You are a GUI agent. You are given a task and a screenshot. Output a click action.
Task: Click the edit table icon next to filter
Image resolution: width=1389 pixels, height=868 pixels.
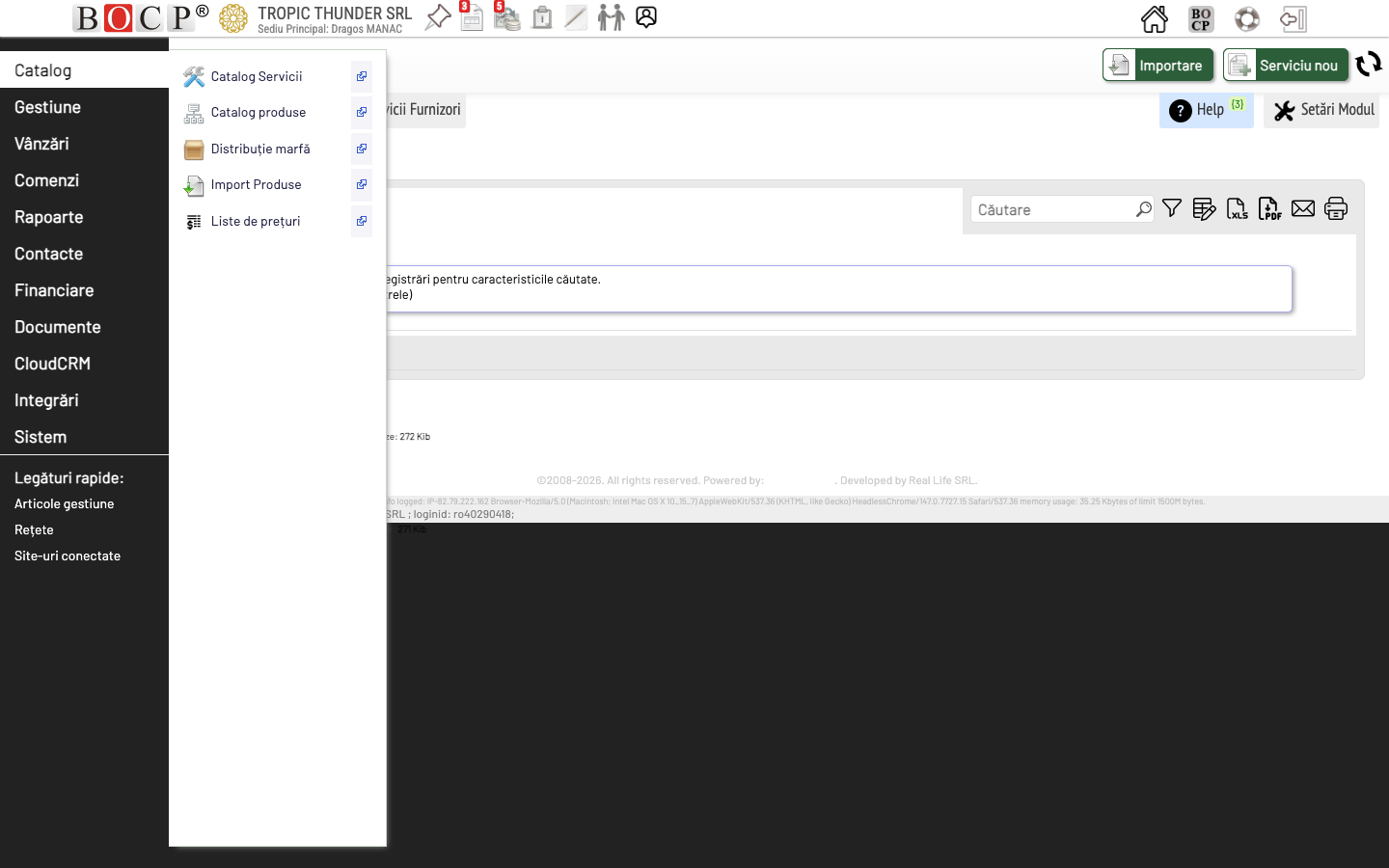1204,208
